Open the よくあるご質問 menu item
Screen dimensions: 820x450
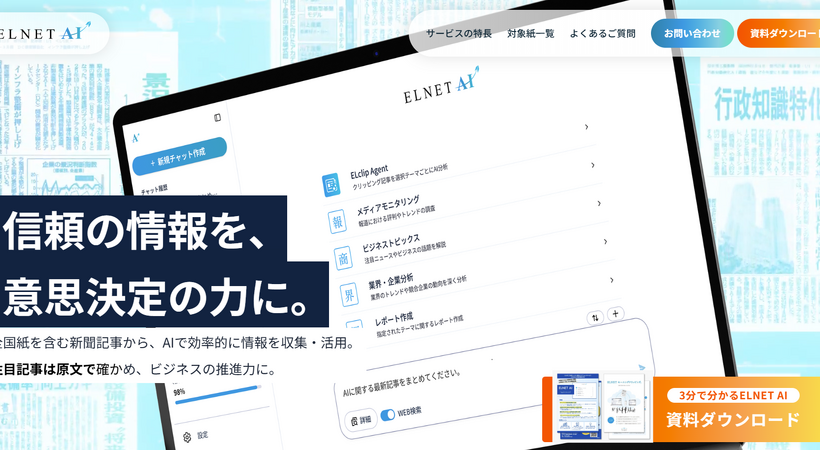pos(602,33)
